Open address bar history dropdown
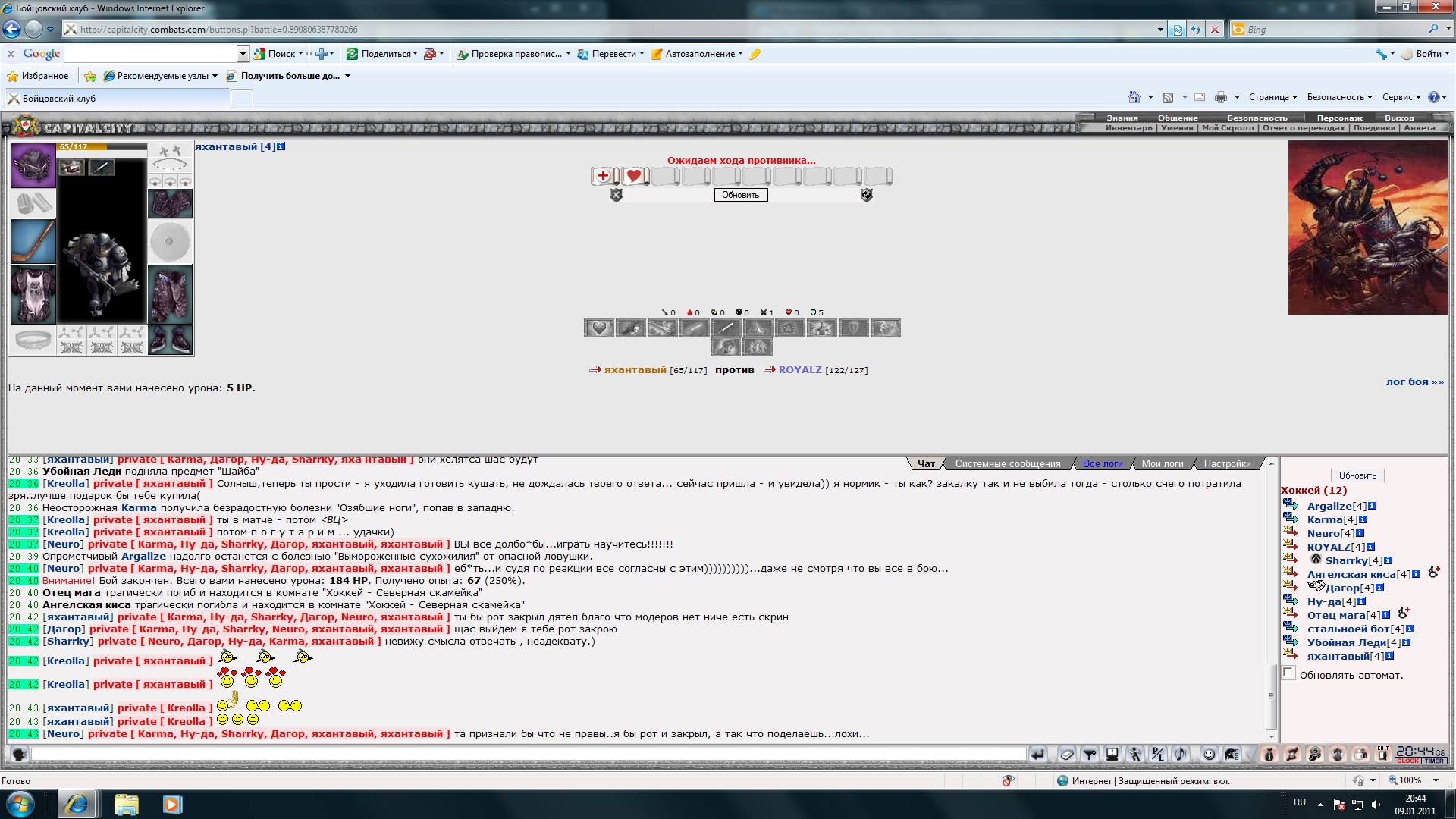 1160,30
